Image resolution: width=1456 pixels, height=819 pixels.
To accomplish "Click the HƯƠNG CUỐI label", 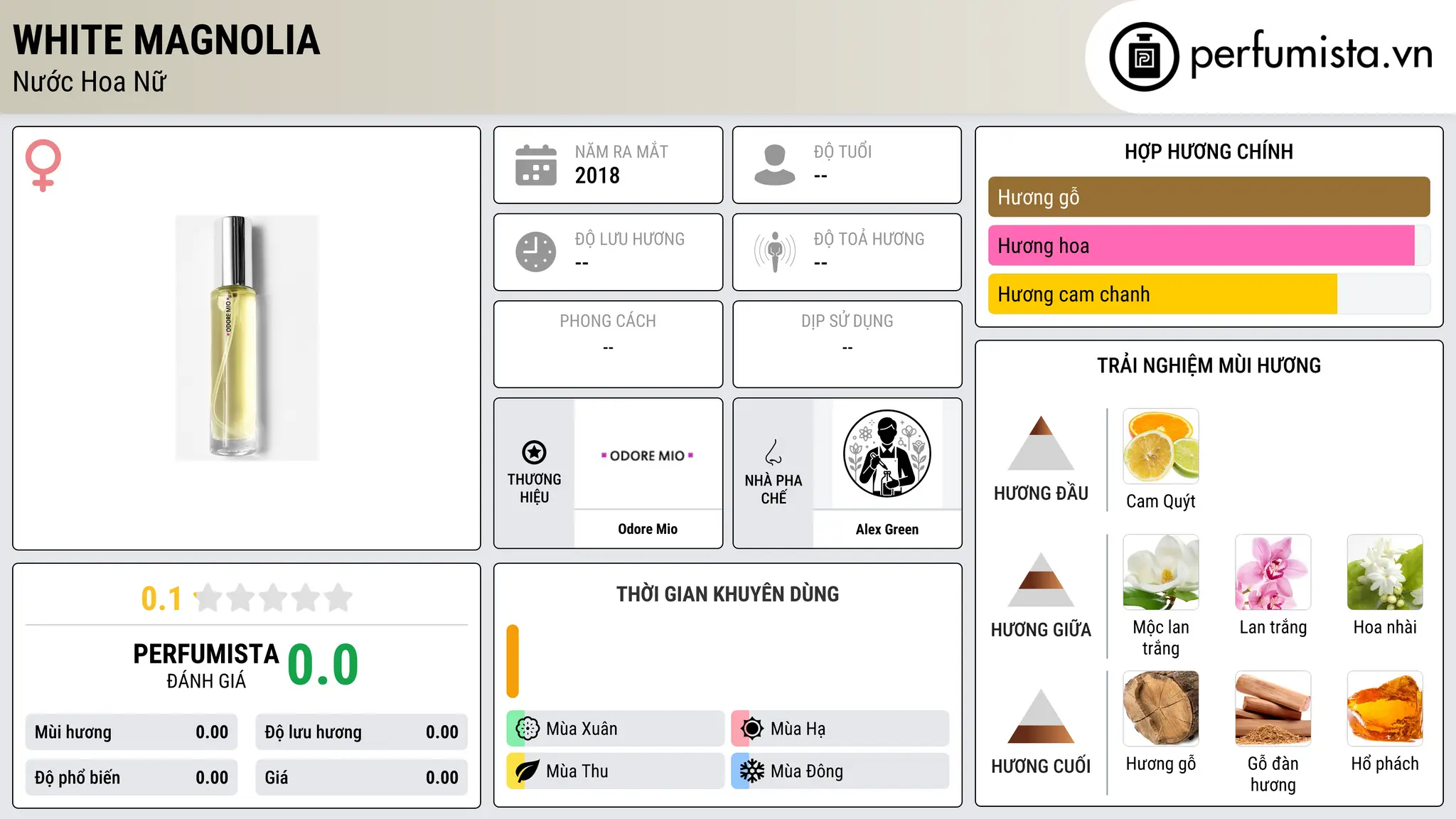I will pos(1041,766).
